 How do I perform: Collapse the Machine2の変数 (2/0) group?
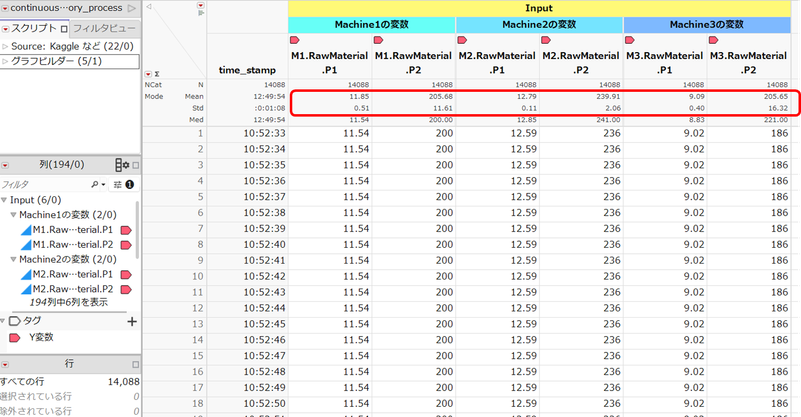[13, 260]
